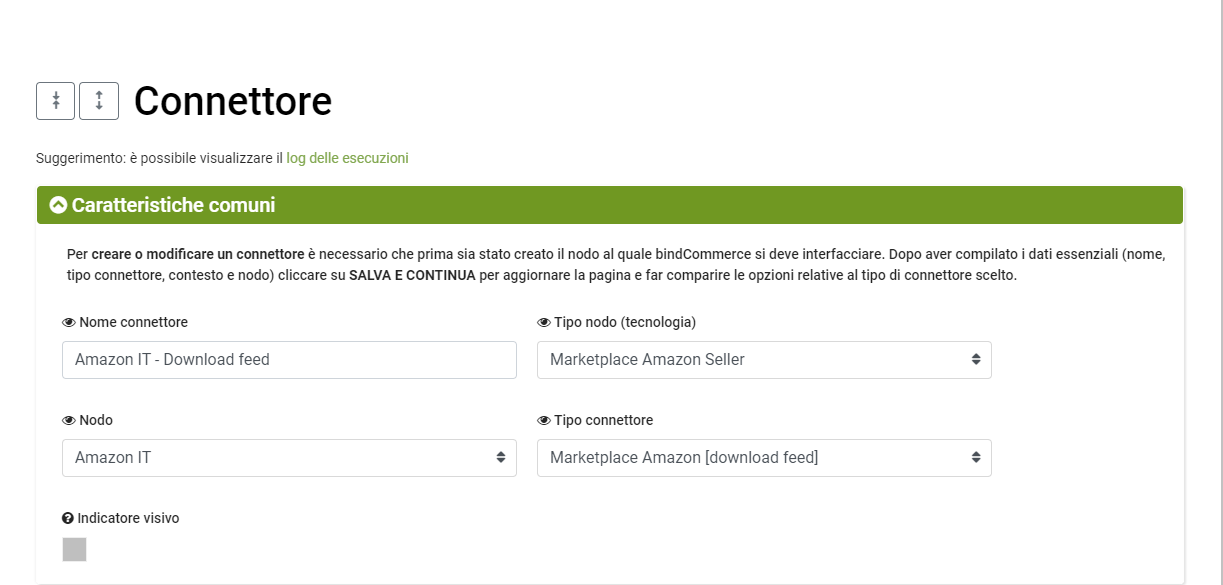Click the Nome connettore text field
The image size is (1223, 585).
(x=289, y=360)
